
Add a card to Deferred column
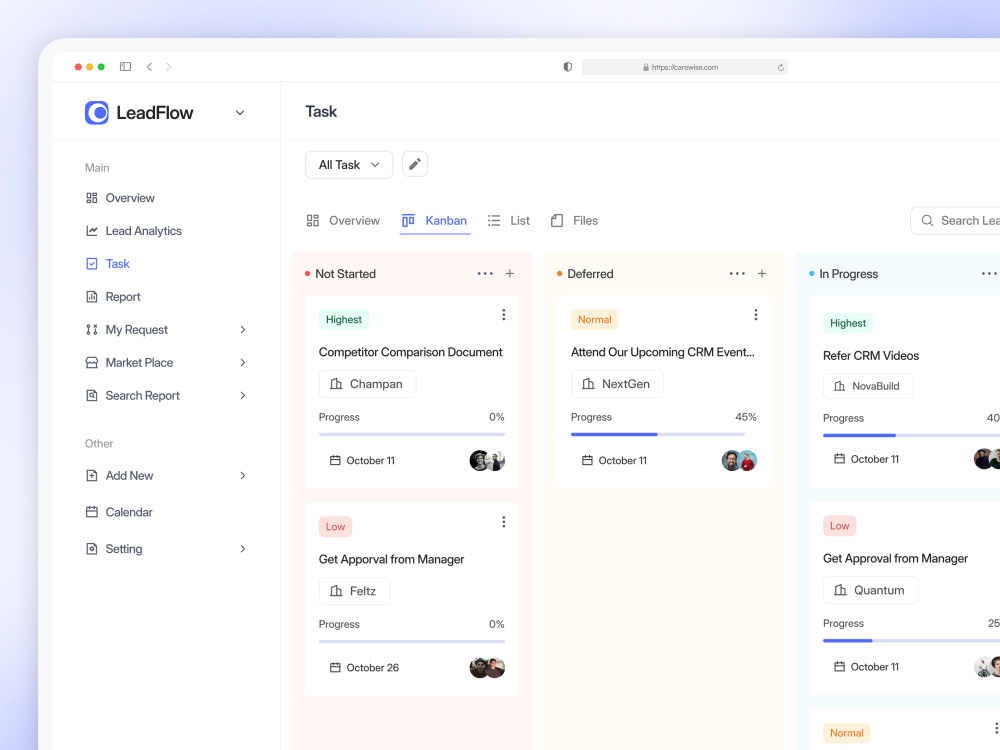tap(762, 274)
